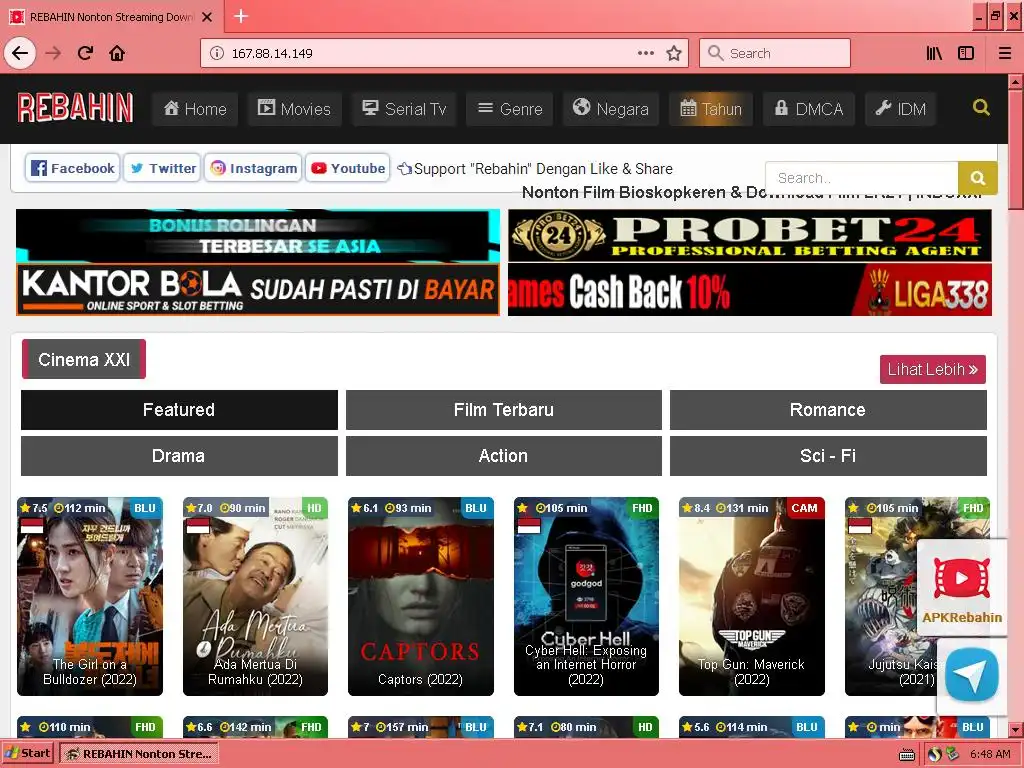Image resolution: width=1024 pixels, height=768 pixels.
Task: Open the 114 min BLU movie card rated 5.6
Action: coord(752,727)
